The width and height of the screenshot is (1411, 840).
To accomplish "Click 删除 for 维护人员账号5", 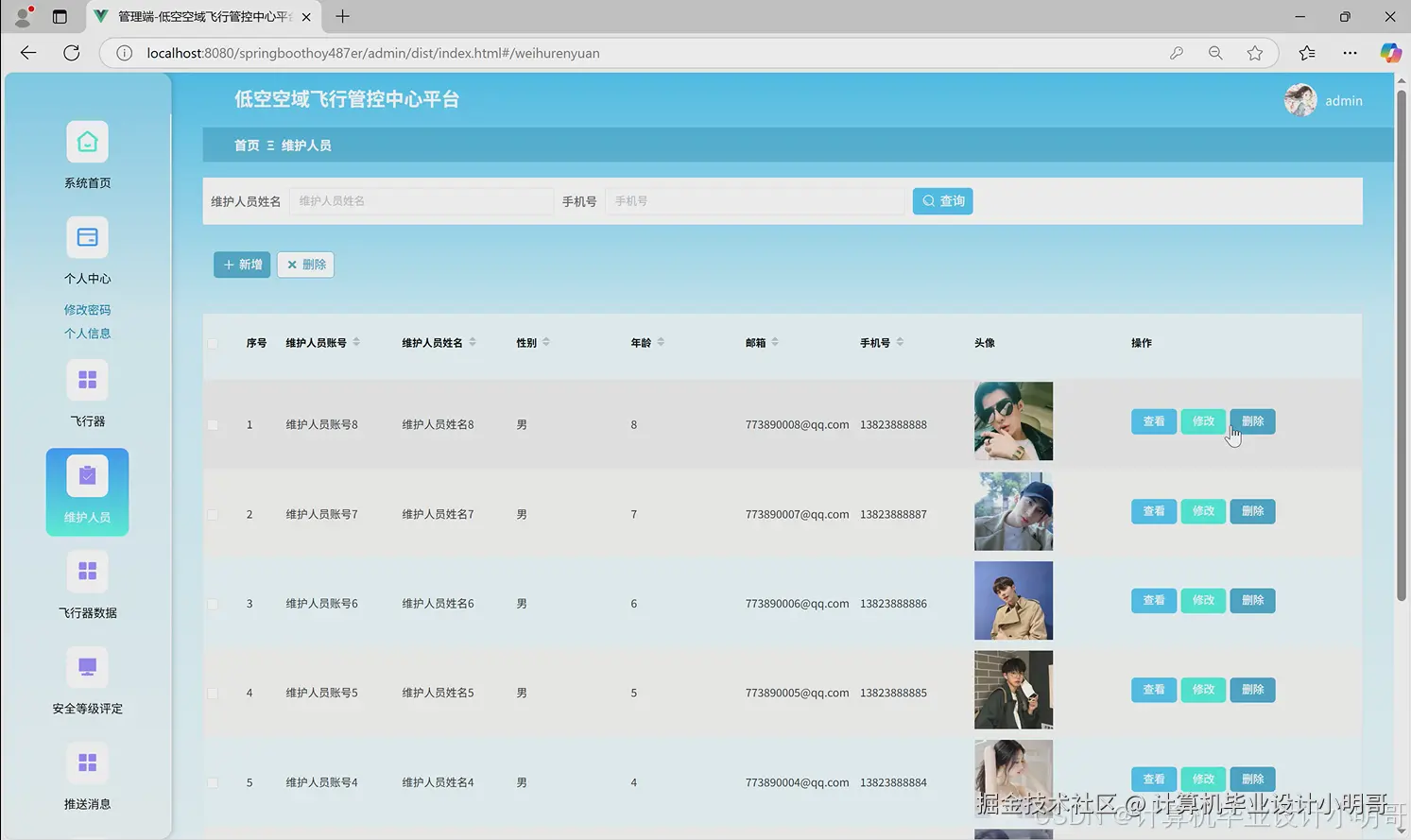I will [x=1252, y=690].
